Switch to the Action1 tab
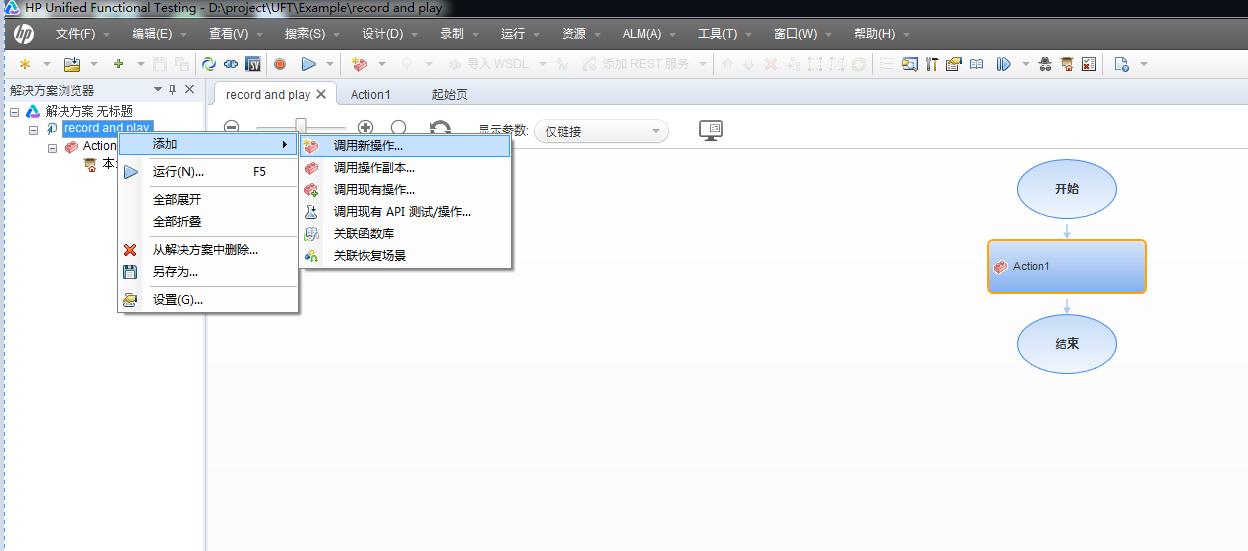This screenshot has width=1248, height=551. 370,95
